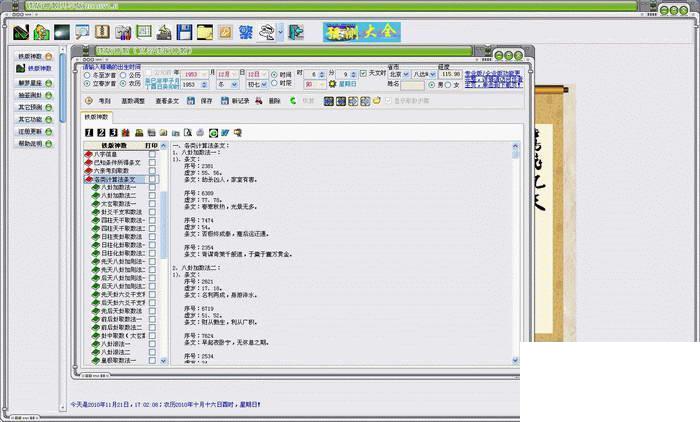Click the numbered 2 icon in result toolbar
The width and height of the screenshot is (700, 422).
[x=101, y=133]
